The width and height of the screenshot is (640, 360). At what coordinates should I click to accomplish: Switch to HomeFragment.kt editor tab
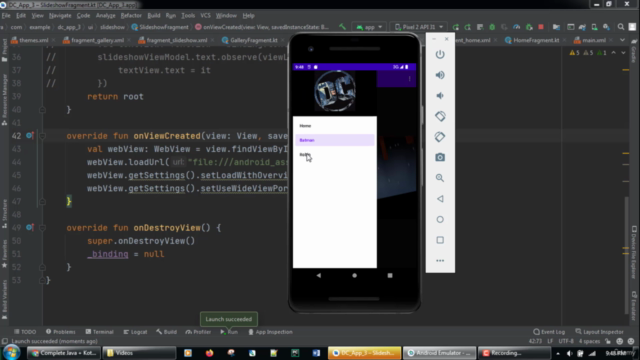coord(536,40)
